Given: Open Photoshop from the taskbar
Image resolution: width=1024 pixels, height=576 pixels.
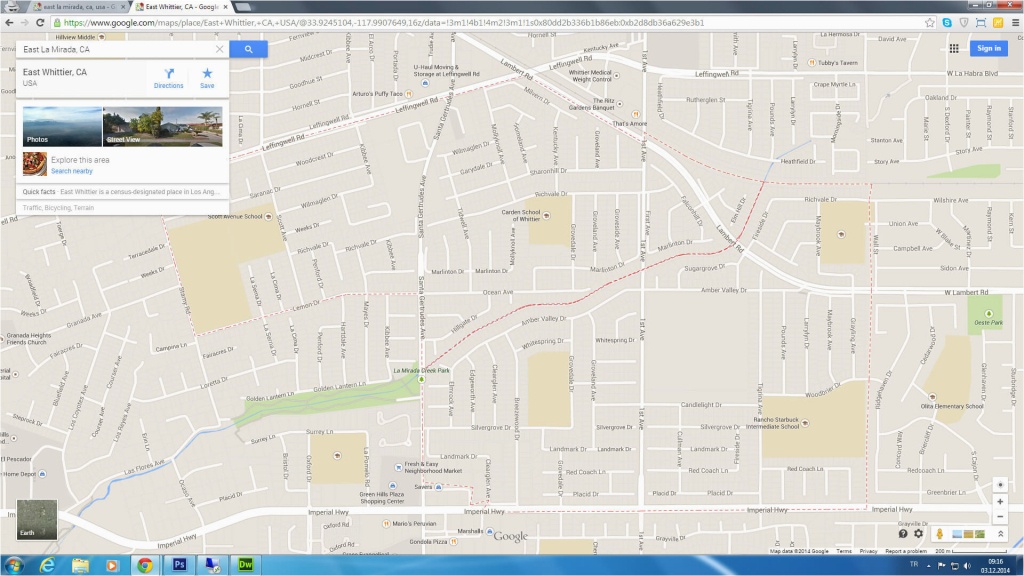Looking at the screenshot, I should click(180, 565).
